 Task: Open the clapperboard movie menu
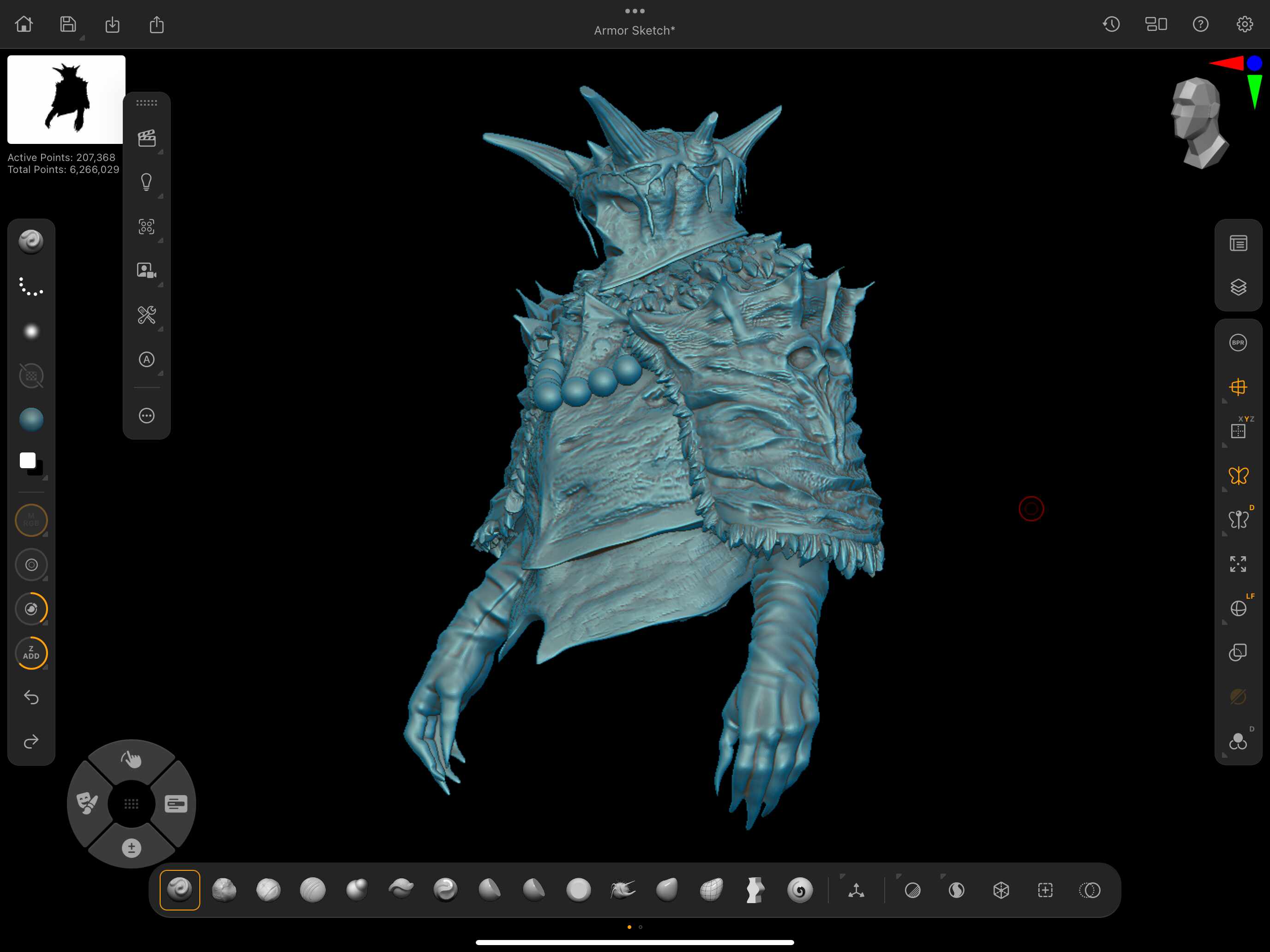click(x=146, y=138)
